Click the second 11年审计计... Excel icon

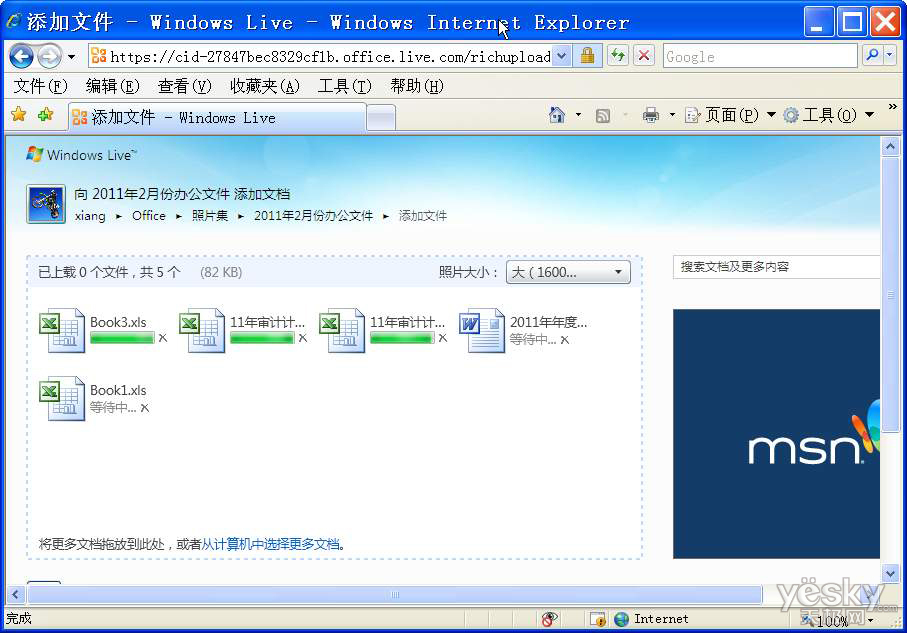point(342,330)
